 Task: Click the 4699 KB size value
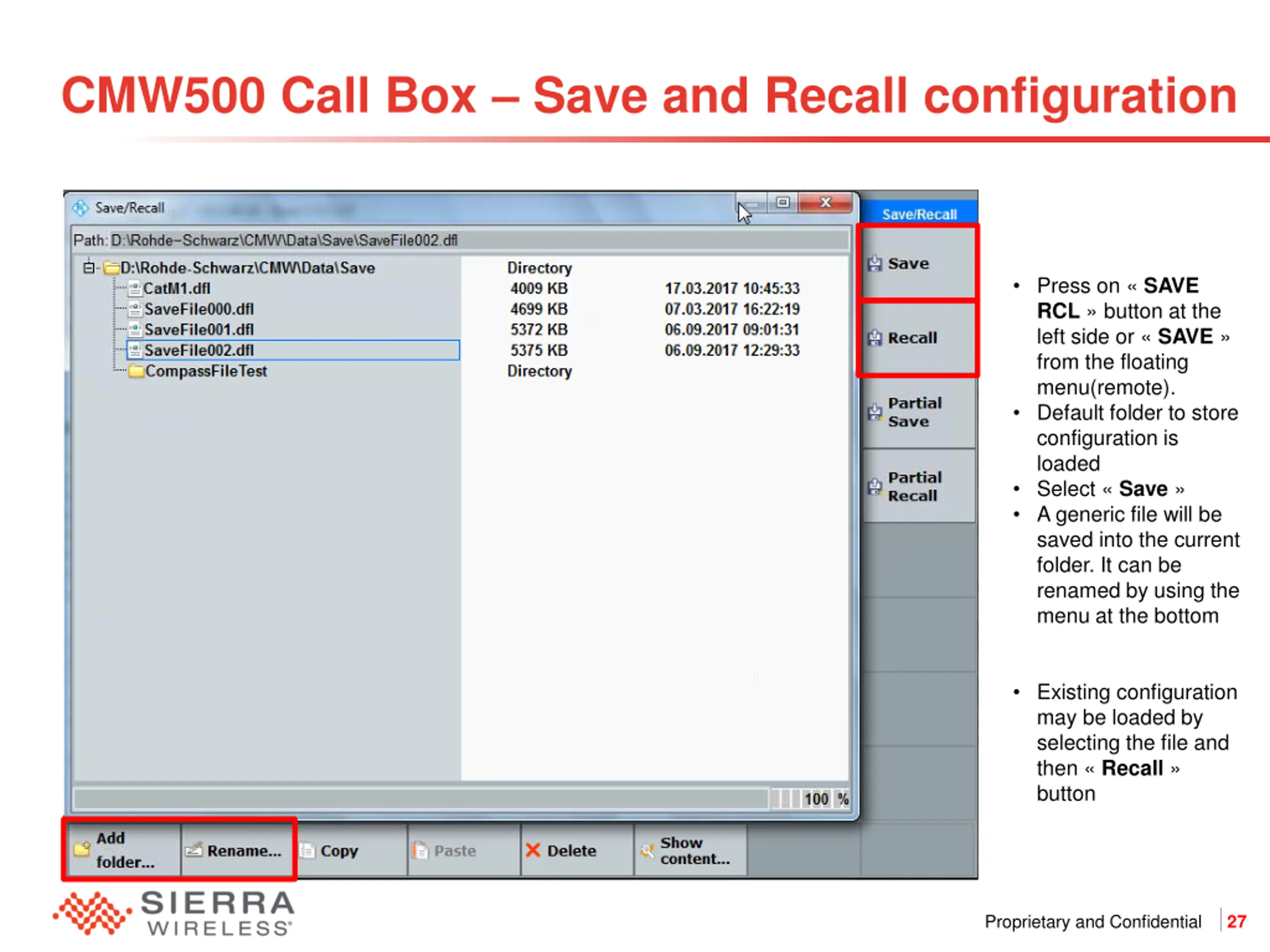tap(539, 309)
